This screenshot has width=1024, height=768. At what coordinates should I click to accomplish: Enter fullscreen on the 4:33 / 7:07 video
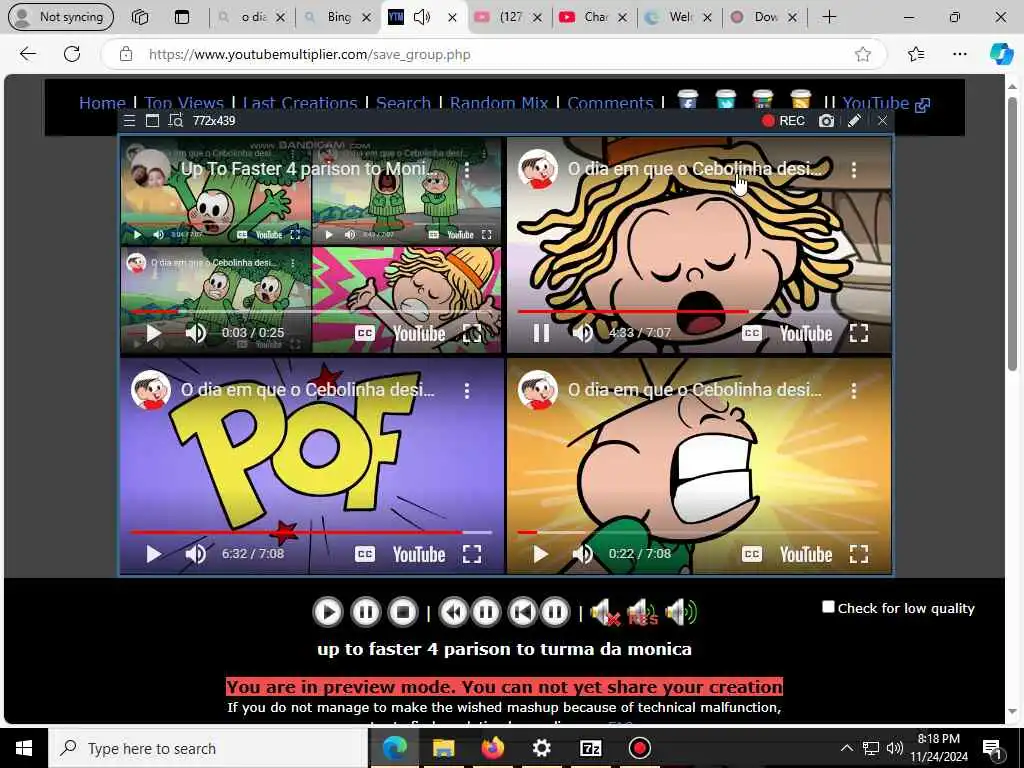point(859,333)
